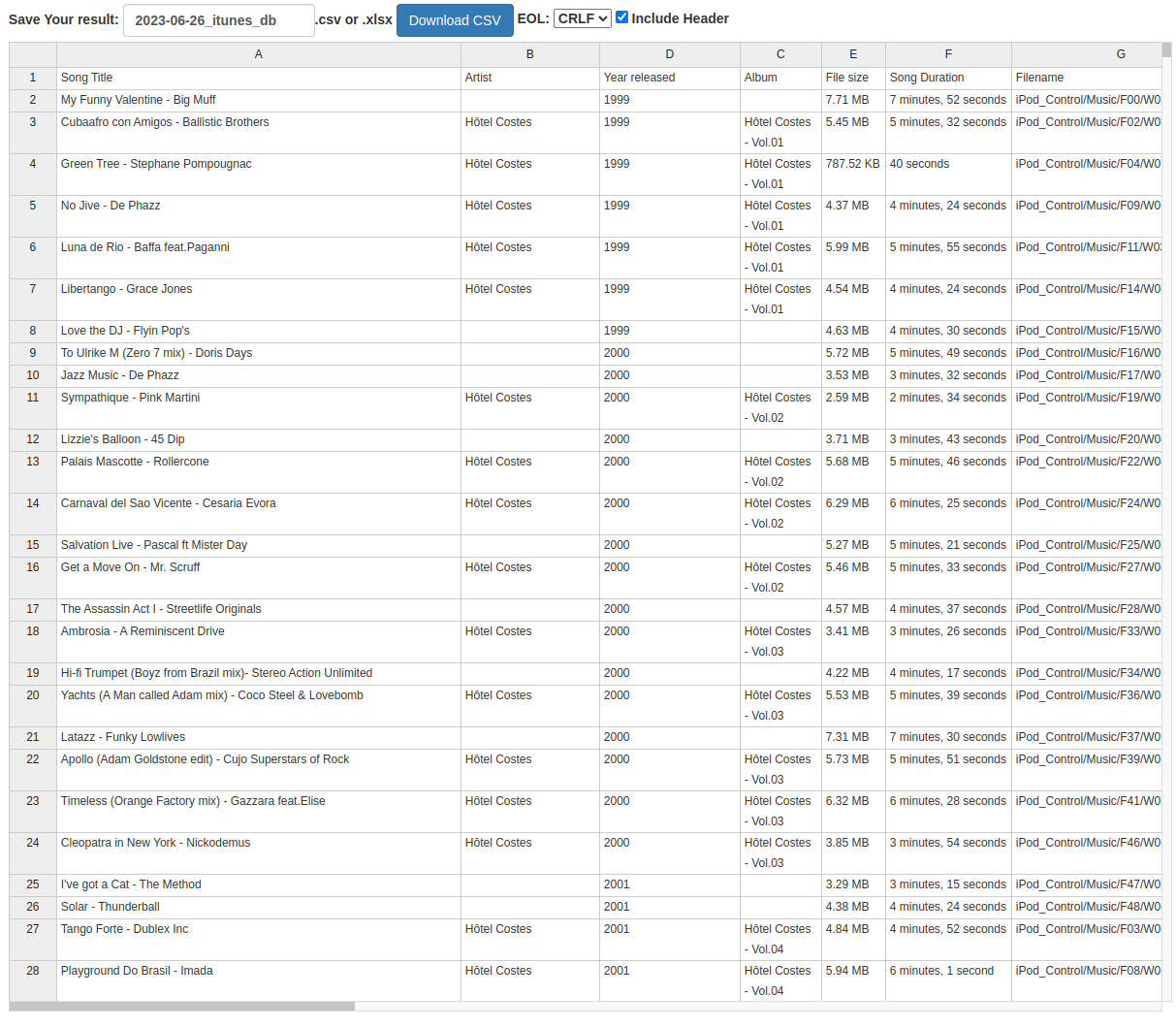
Task: Select 'Ambrosia - A Reminiscent Drive' cell
Action: pyautogui.click(x=259, y=642)
